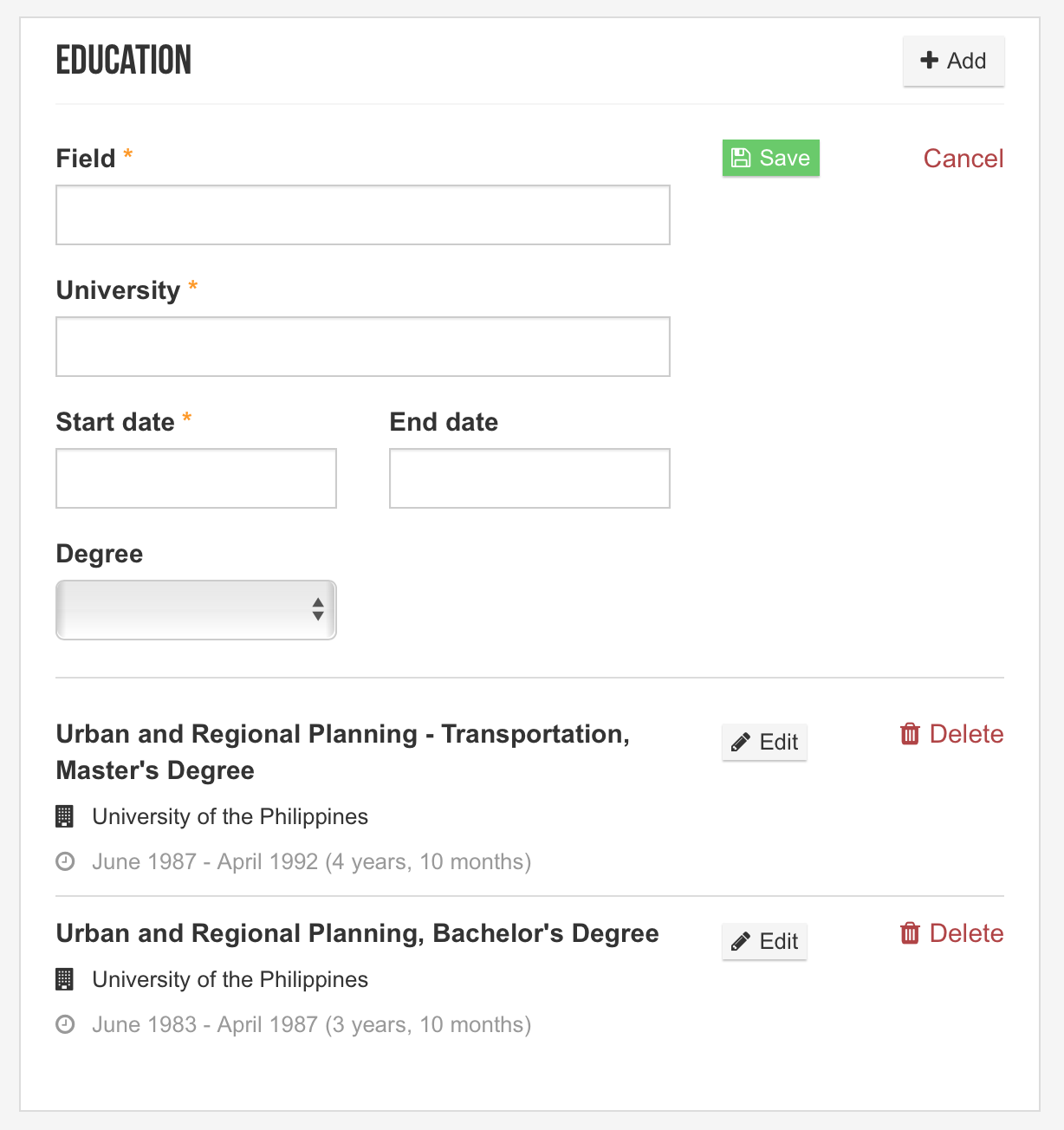Click the floppy disk icon on Save
This screenshot has width=1064, height=1130.
[x=741, y=158]
